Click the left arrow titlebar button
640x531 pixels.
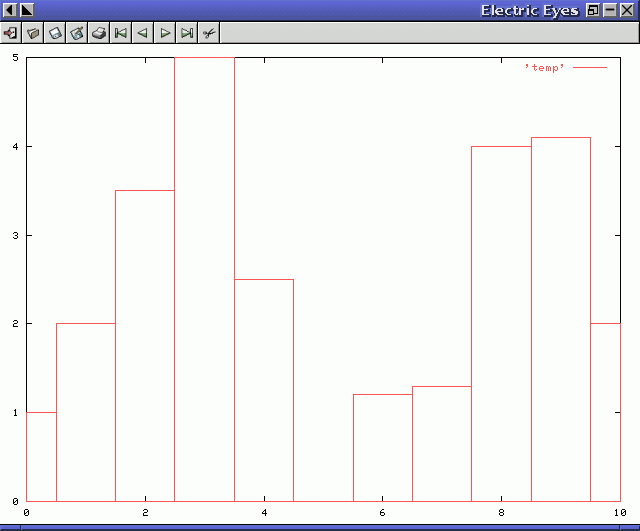(x=10, y=9)
